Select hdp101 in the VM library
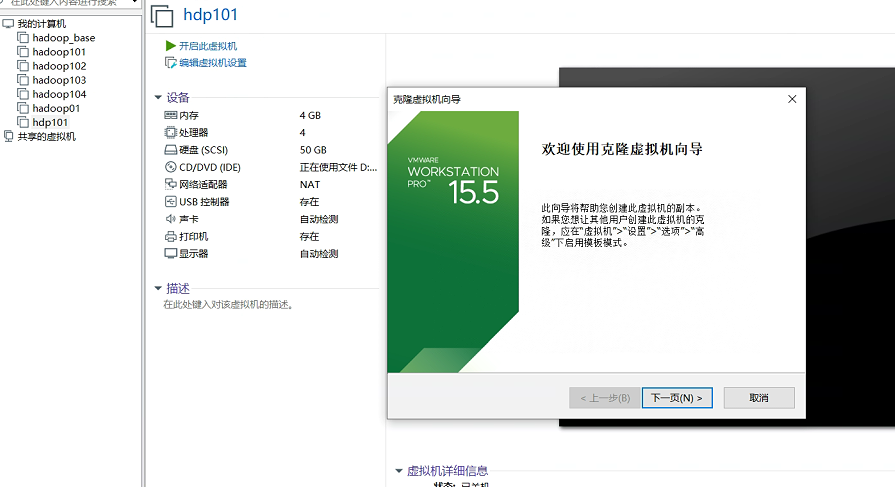The image size is (895, 487). click(x=50, y=122)
